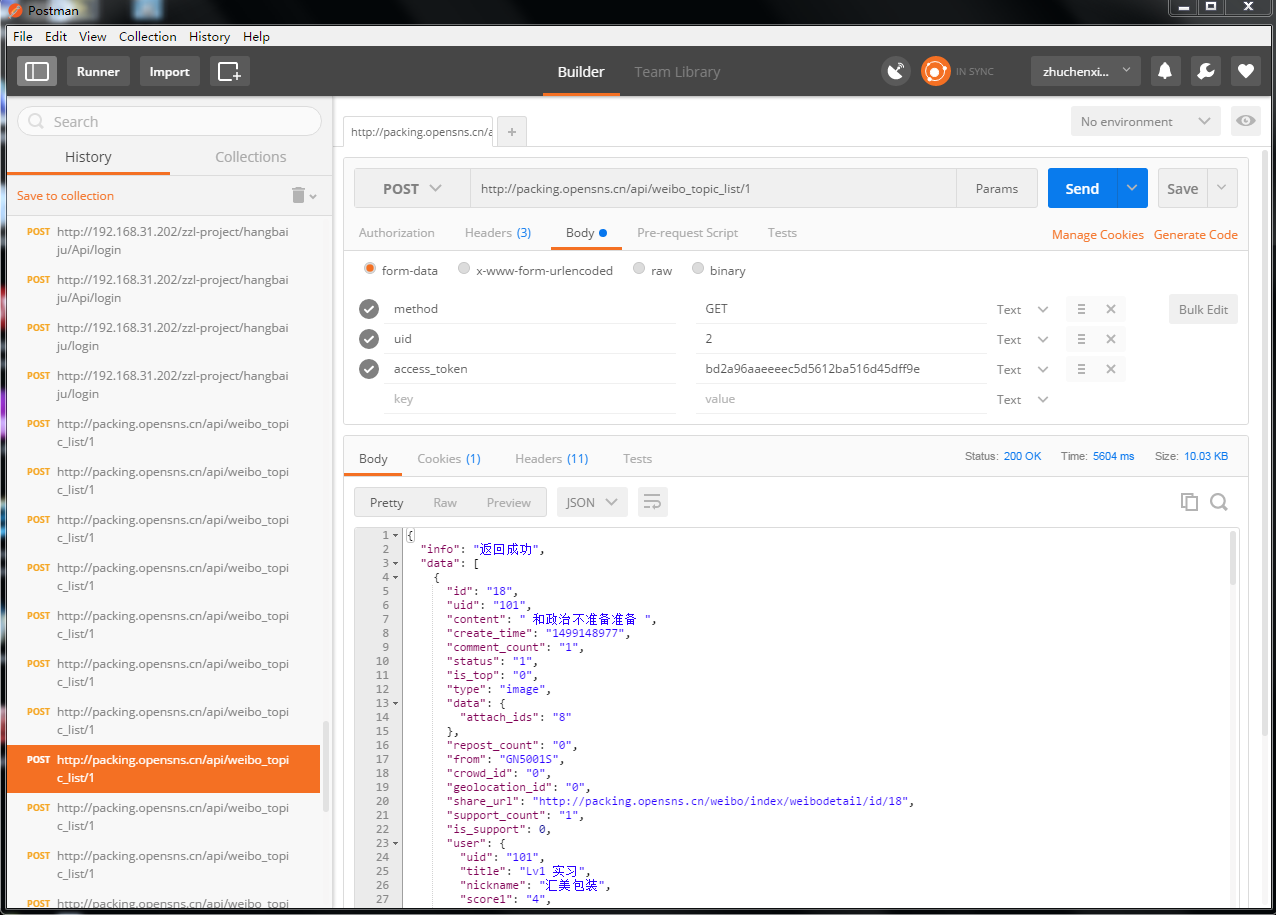The image size is (1276, 915).
Task: Uncheck the uid parameter checkbox
Action: (x=369, y=339)
